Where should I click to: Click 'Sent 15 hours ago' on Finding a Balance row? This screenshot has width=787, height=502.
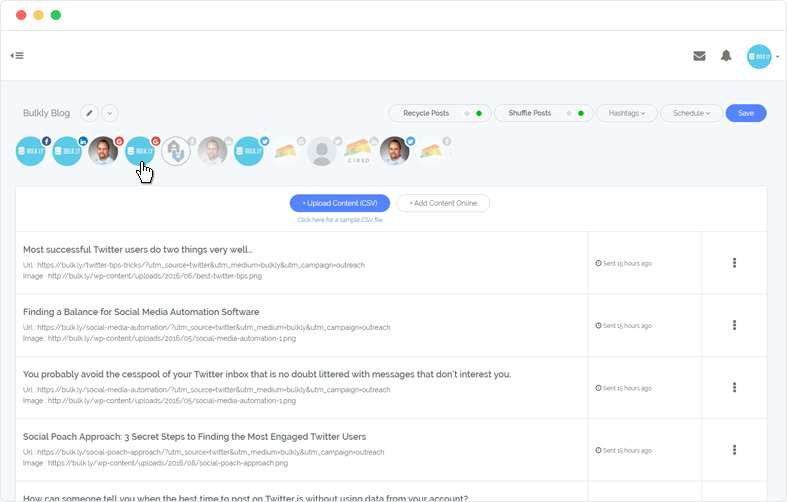623,326
